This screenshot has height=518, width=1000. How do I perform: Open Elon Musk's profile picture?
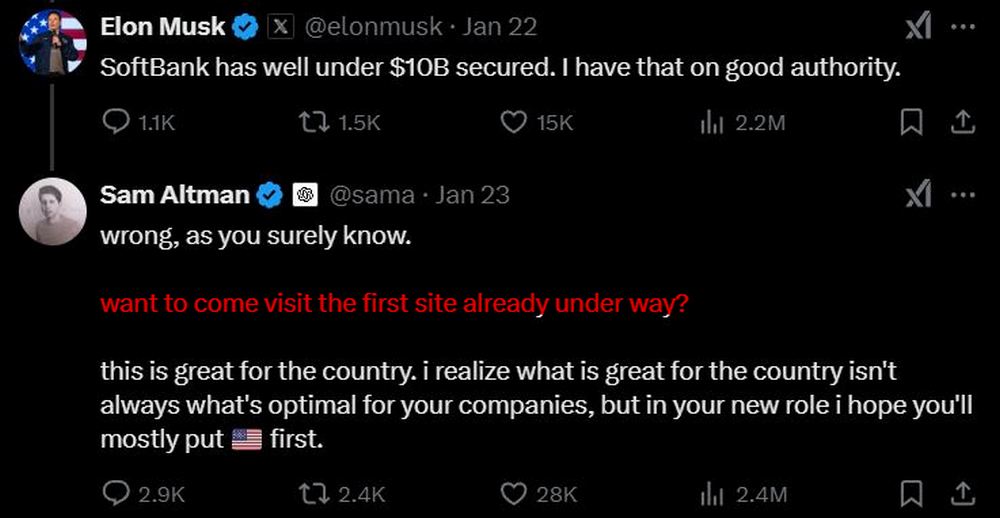[x=53, y=42]
